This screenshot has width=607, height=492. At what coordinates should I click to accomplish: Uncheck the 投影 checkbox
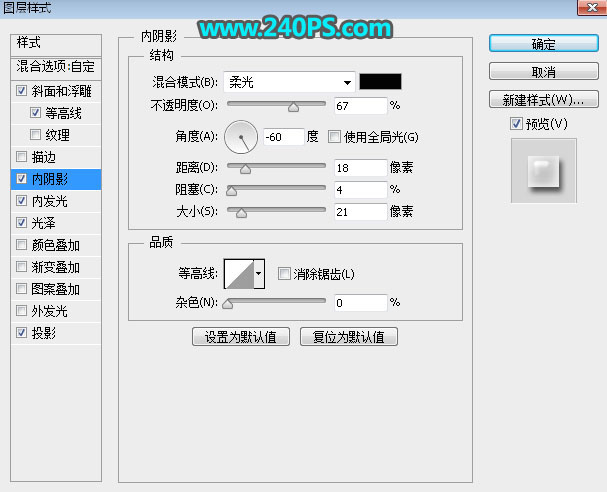[21, 333]
